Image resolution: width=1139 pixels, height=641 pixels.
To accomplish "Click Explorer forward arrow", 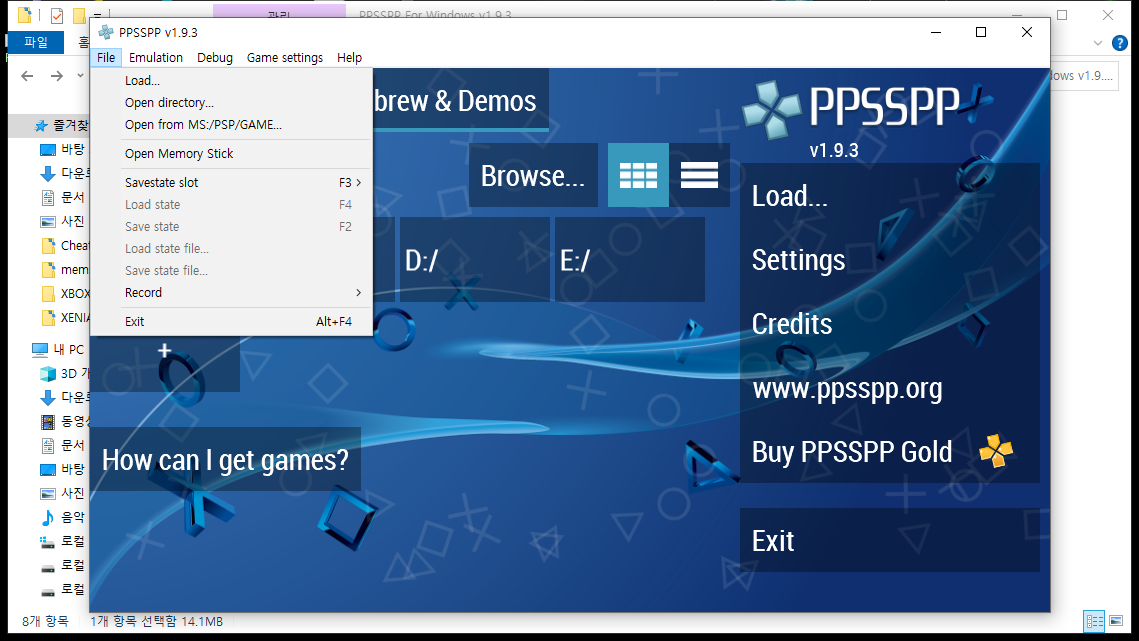I will point(57,76).
